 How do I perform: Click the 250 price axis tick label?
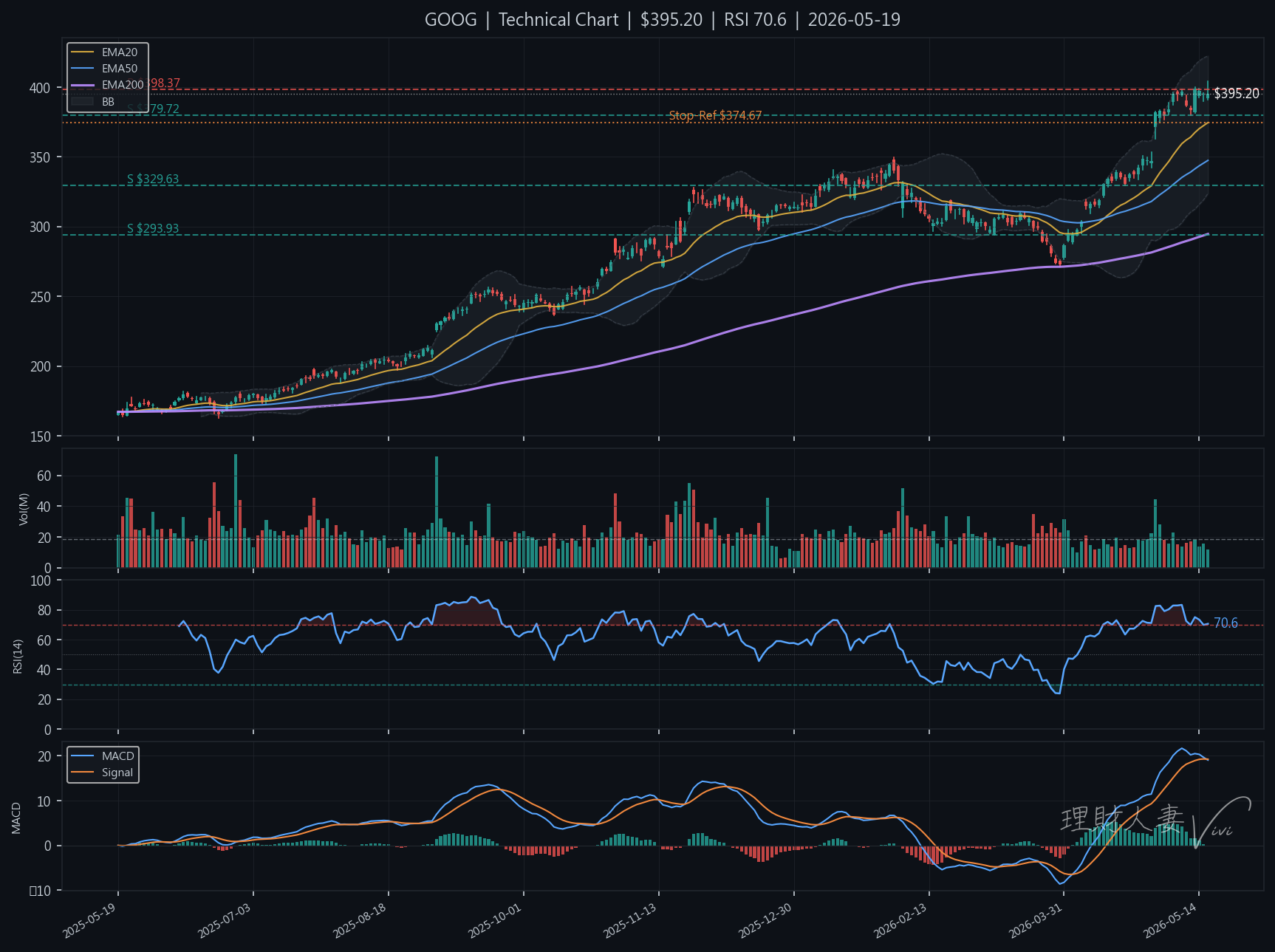40,297
